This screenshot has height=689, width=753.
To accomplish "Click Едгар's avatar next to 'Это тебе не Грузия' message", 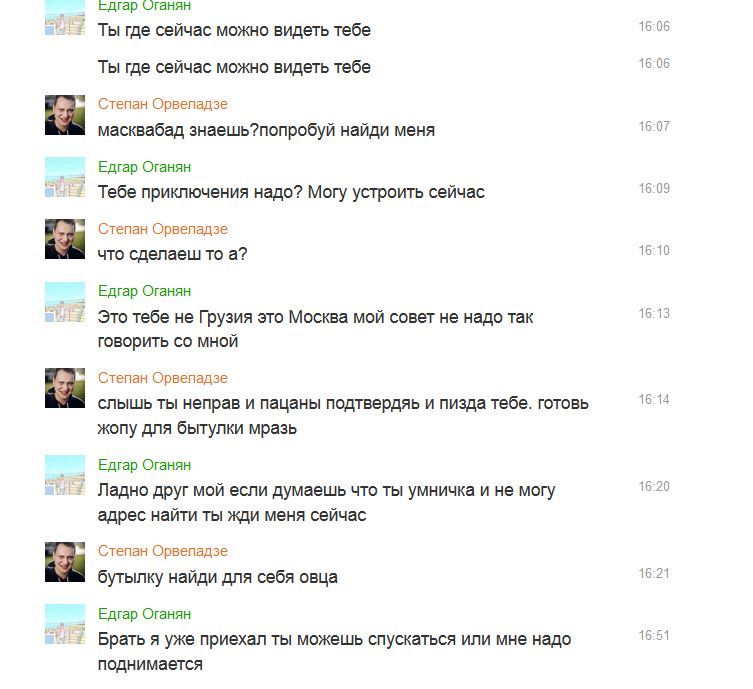I will [65, 302].
